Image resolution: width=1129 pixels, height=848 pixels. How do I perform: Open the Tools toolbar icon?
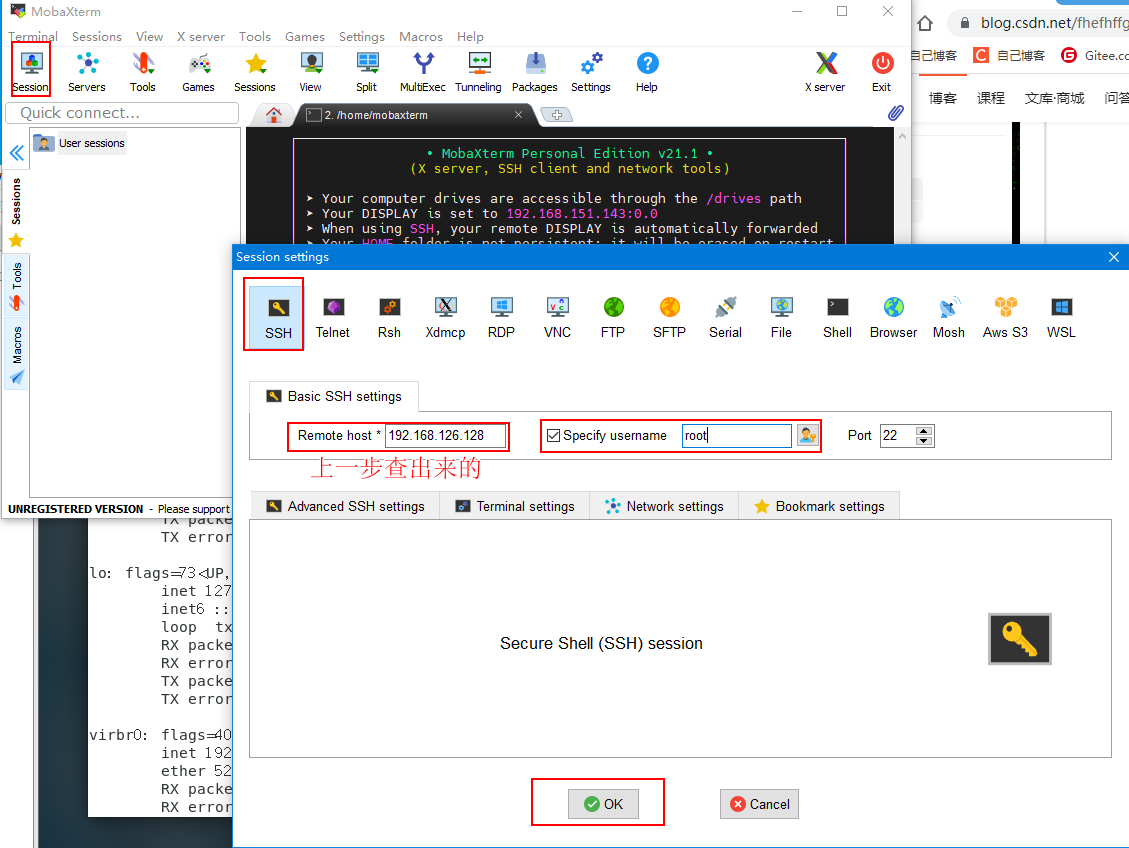[143, 71]
